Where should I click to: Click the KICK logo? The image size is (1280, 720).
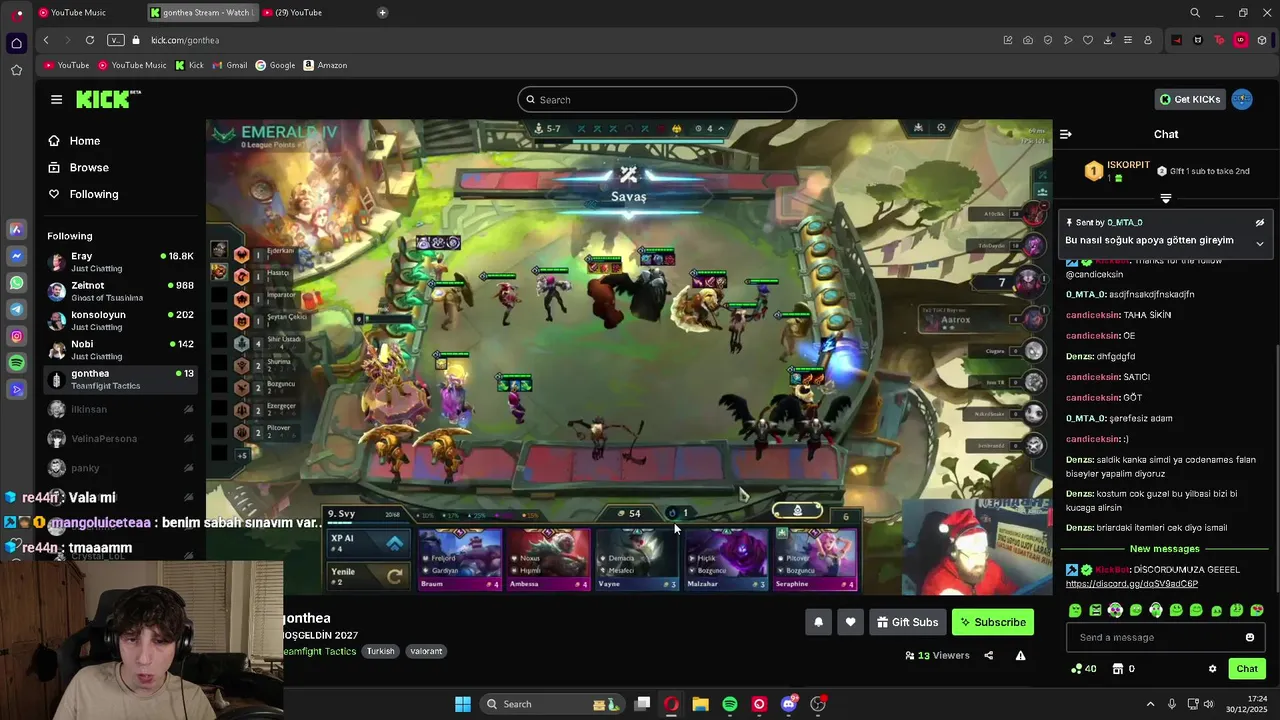[x=108, y=99]
